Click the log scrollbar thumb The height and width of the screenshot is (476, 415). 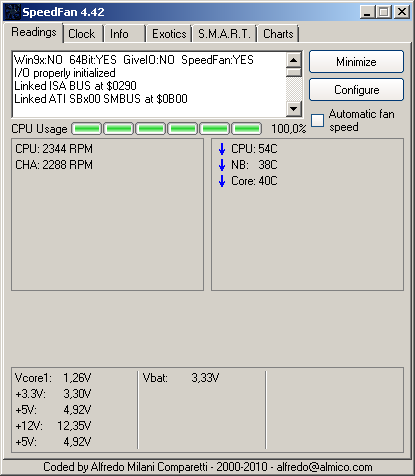point(294,72)
